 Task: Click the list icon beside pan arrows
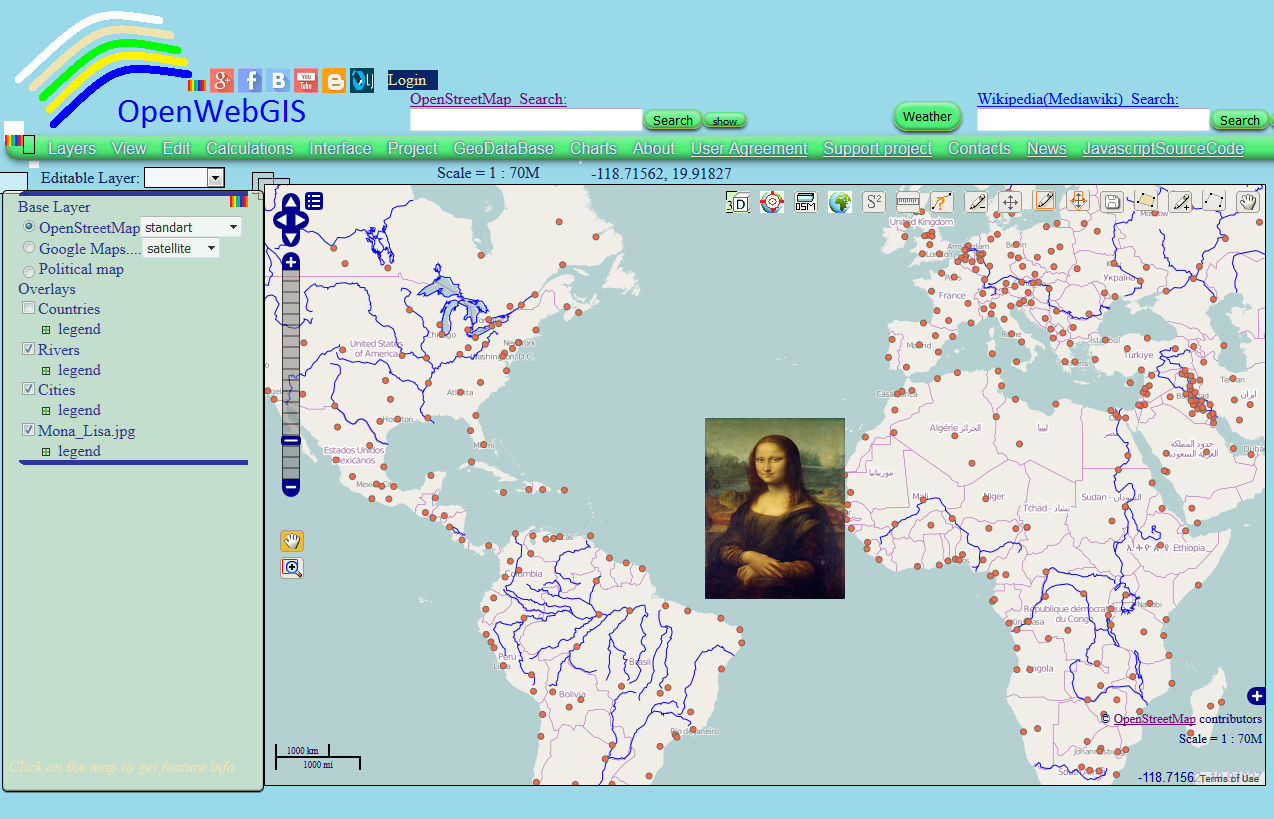(314, 201)
